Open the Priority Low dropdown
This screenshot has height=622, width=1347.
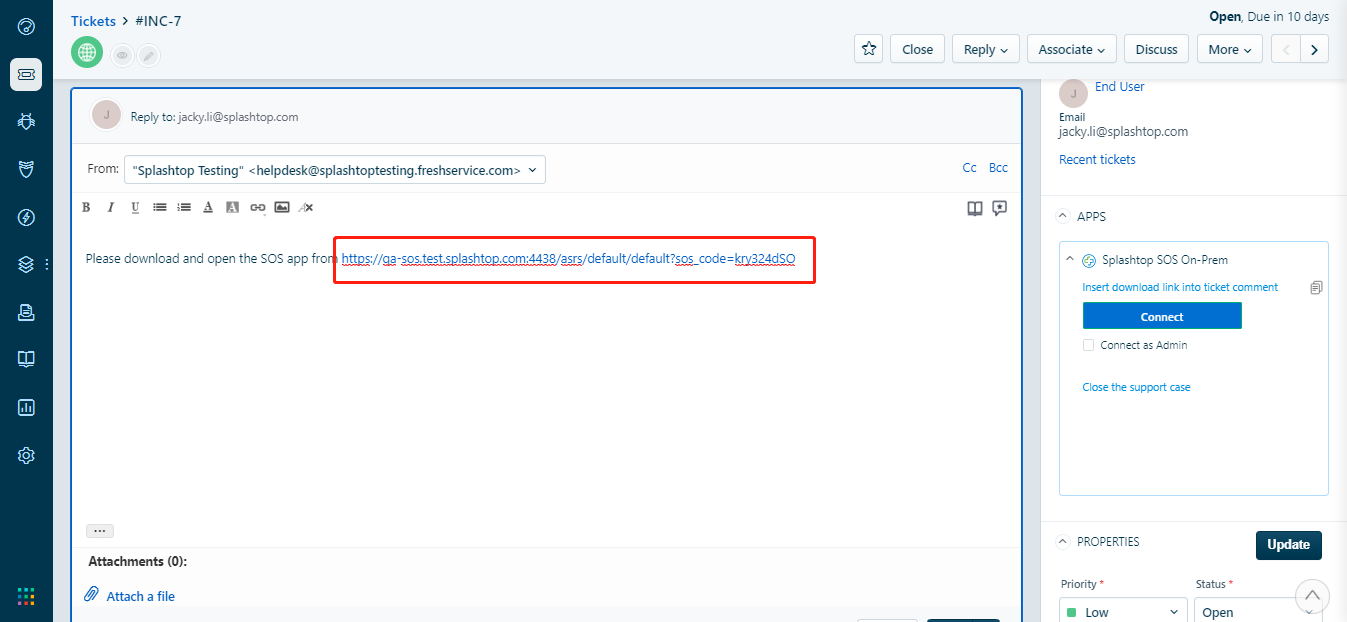1123,612
